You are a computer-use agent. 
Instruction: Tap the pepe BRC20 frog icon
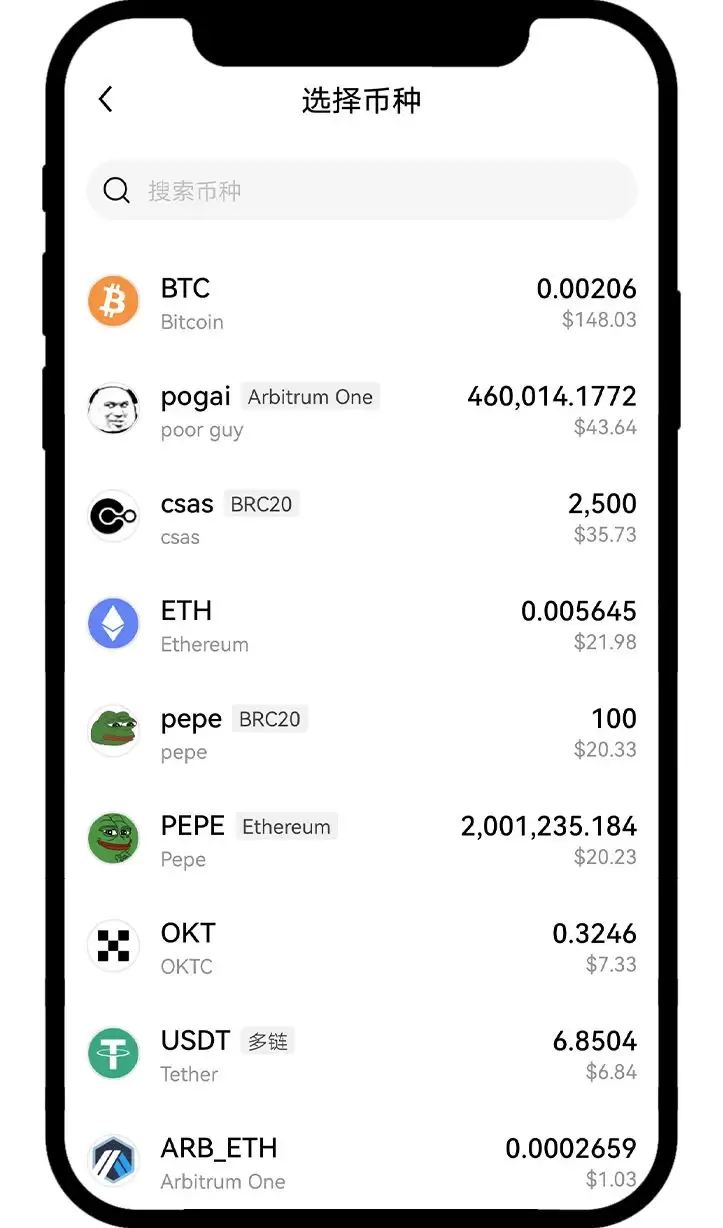coord(113,731)
